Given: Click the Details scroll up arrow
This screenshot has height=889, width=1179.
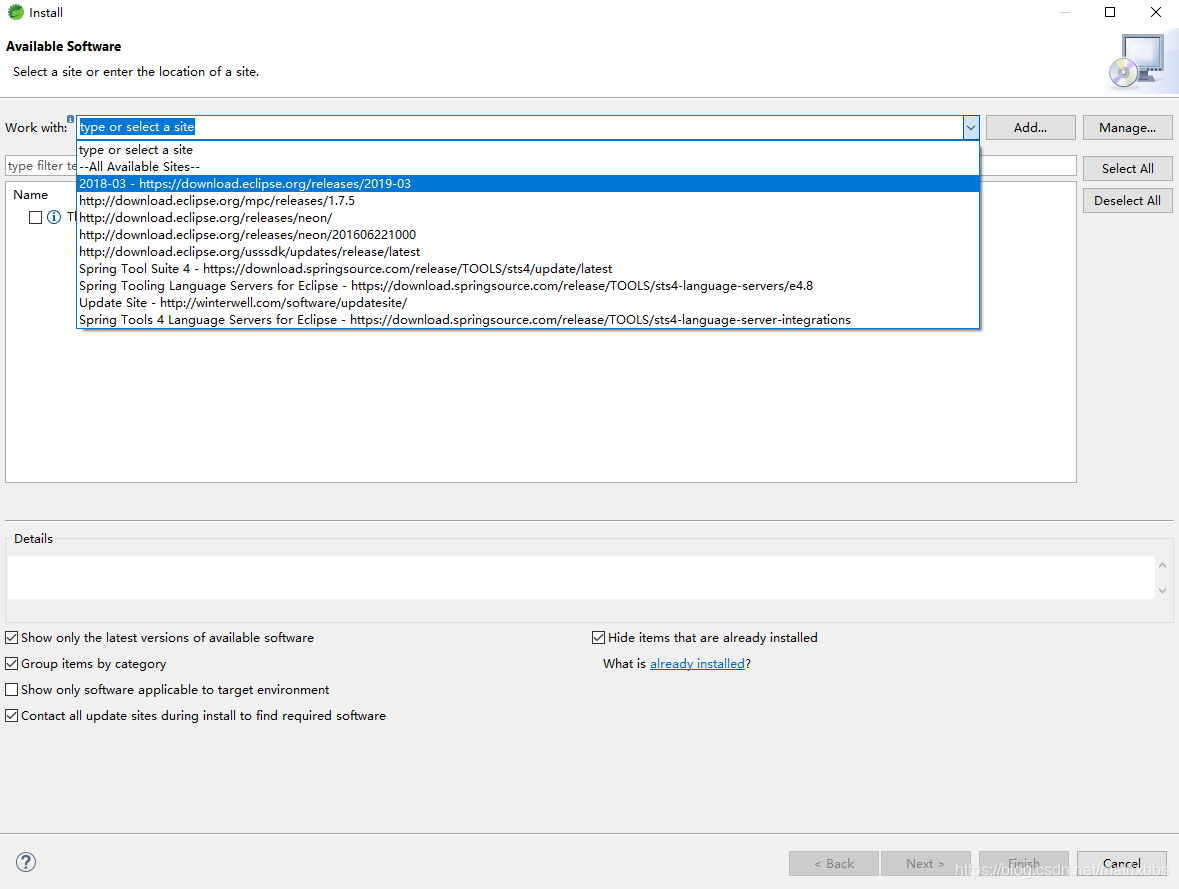Looking at the screenshot, I should point(1162,565).
